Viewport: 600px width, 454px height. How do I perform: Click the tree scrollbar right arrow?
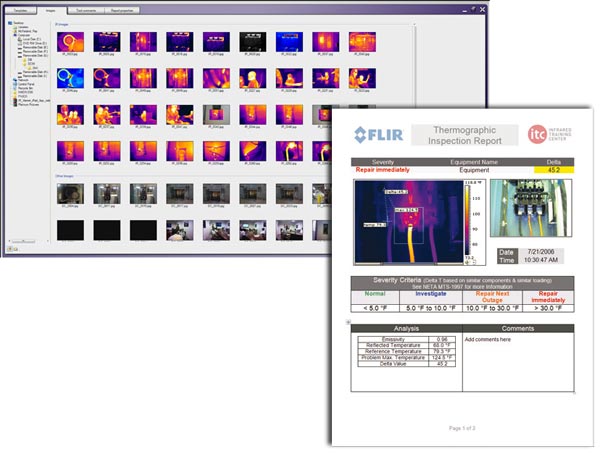[x=48, y=242]
